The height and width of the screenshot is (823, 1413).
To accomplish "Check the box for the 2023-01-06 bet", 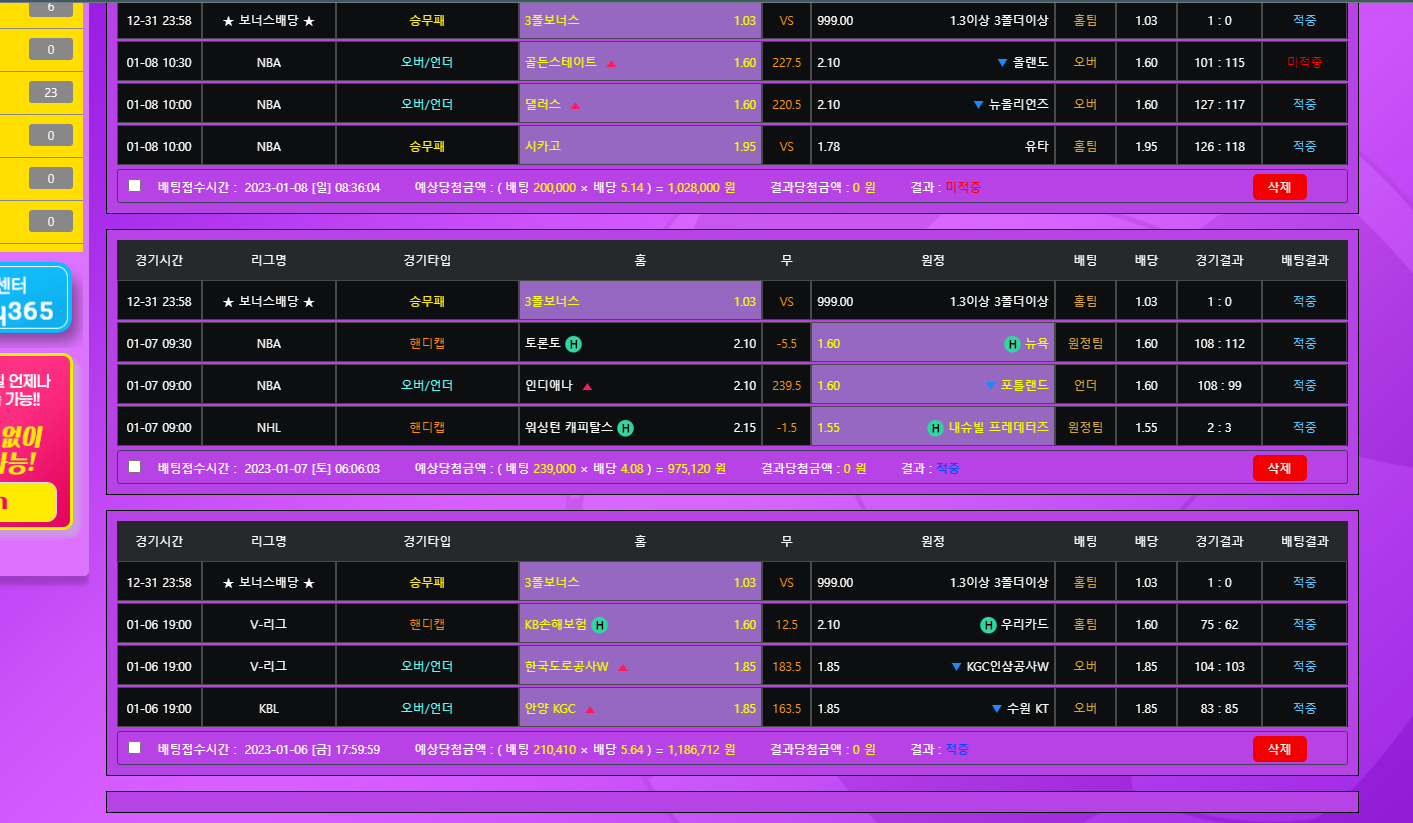I will [x=135, y=748].
